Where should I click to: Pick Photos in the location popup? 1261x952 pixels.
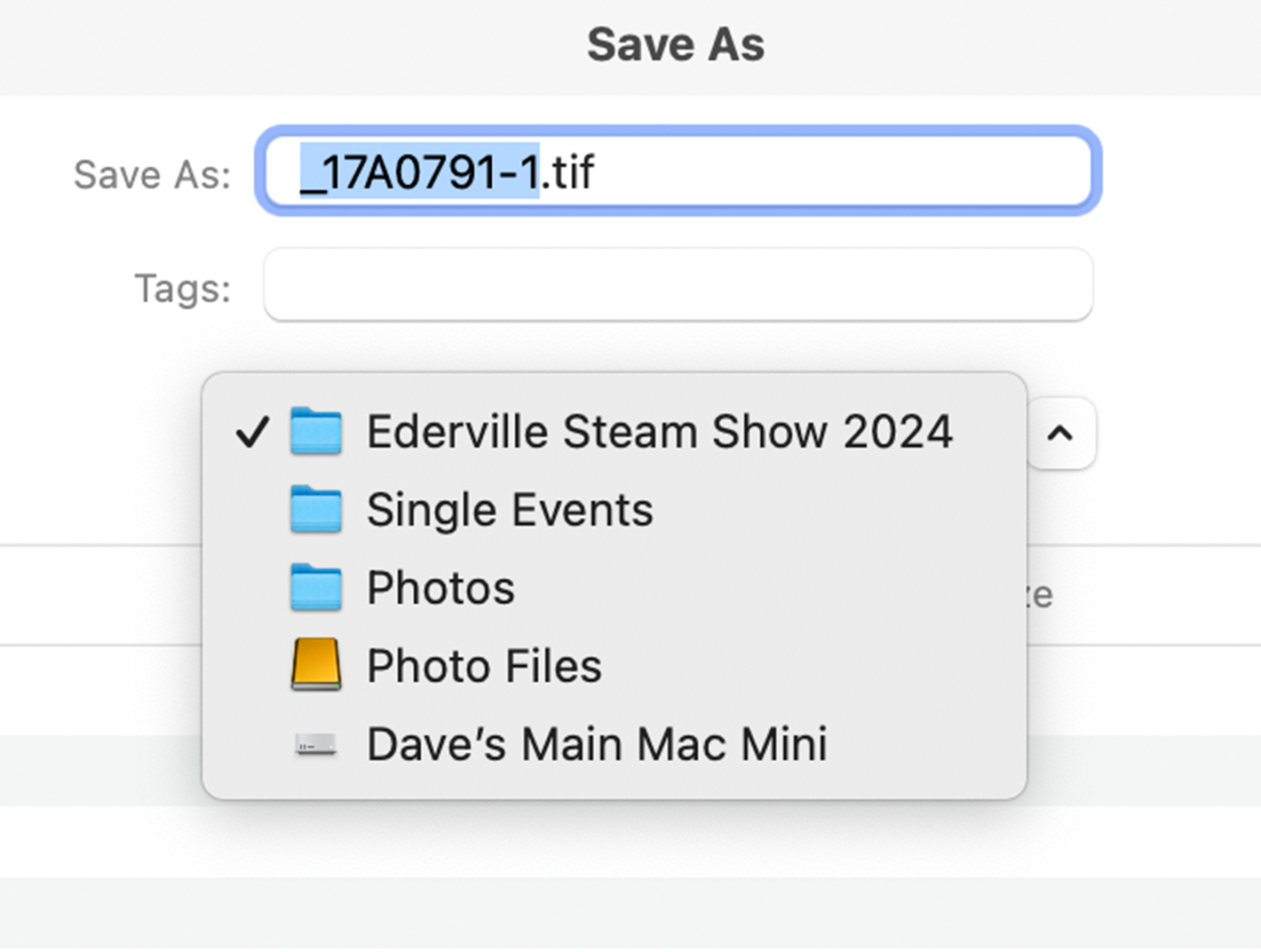point(440,588)
